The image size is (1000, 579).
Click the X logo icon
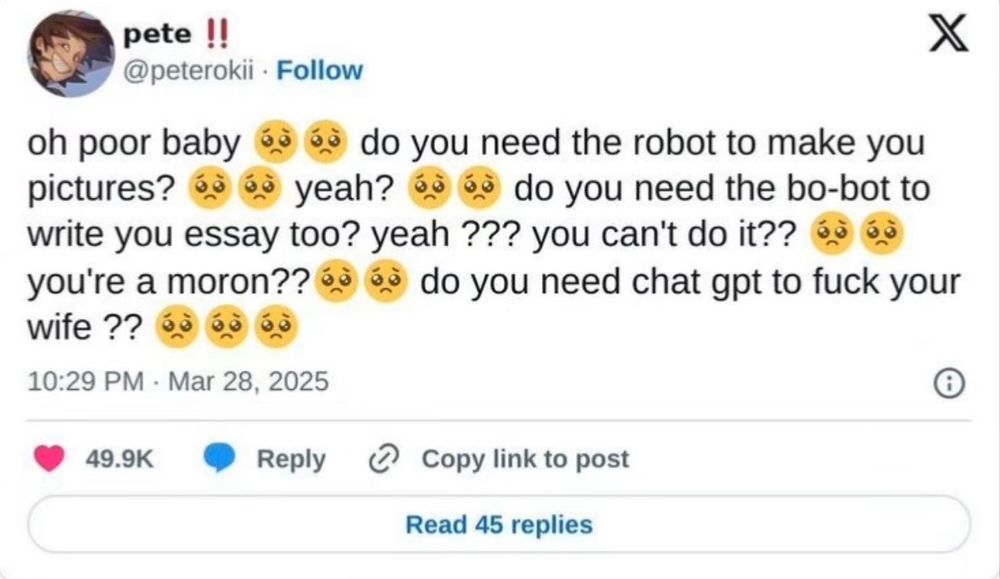[948, 34]
